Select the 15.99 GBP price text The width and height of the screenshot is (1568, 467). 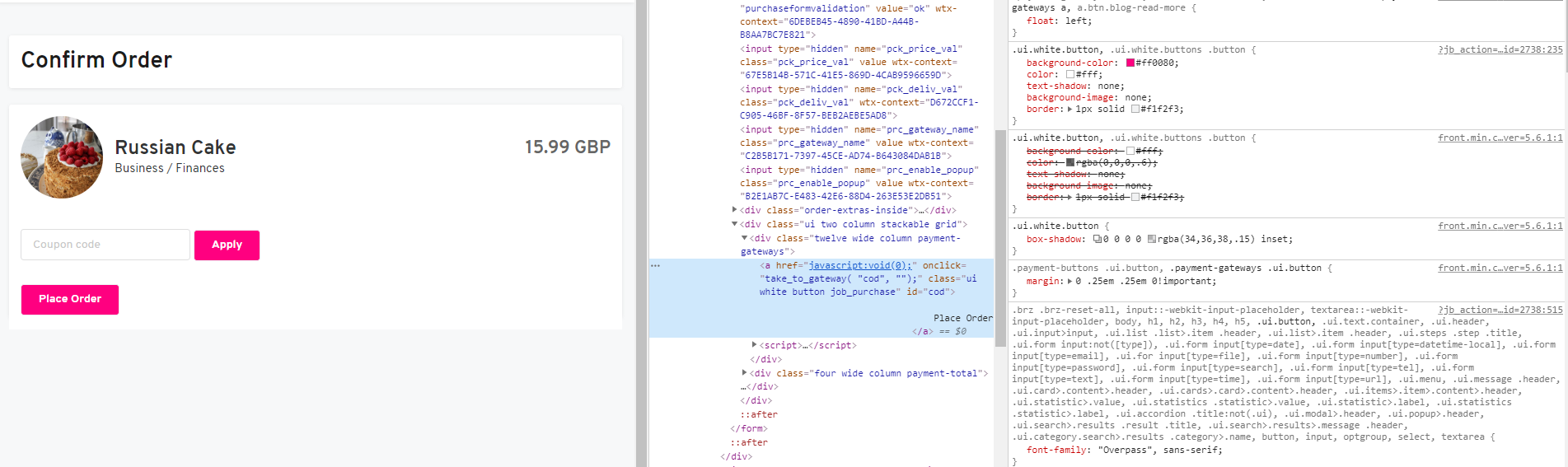[x=568, y=147]
